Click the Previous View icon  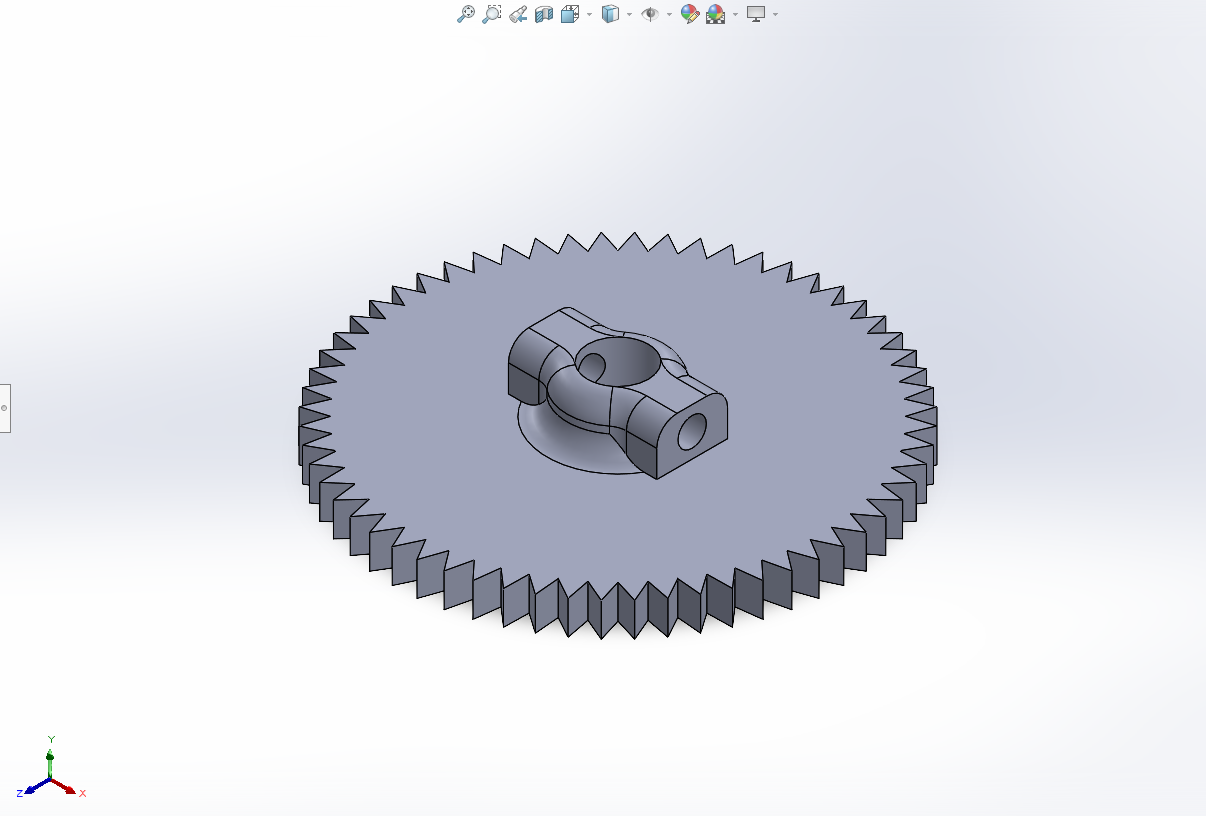point(518,14)
